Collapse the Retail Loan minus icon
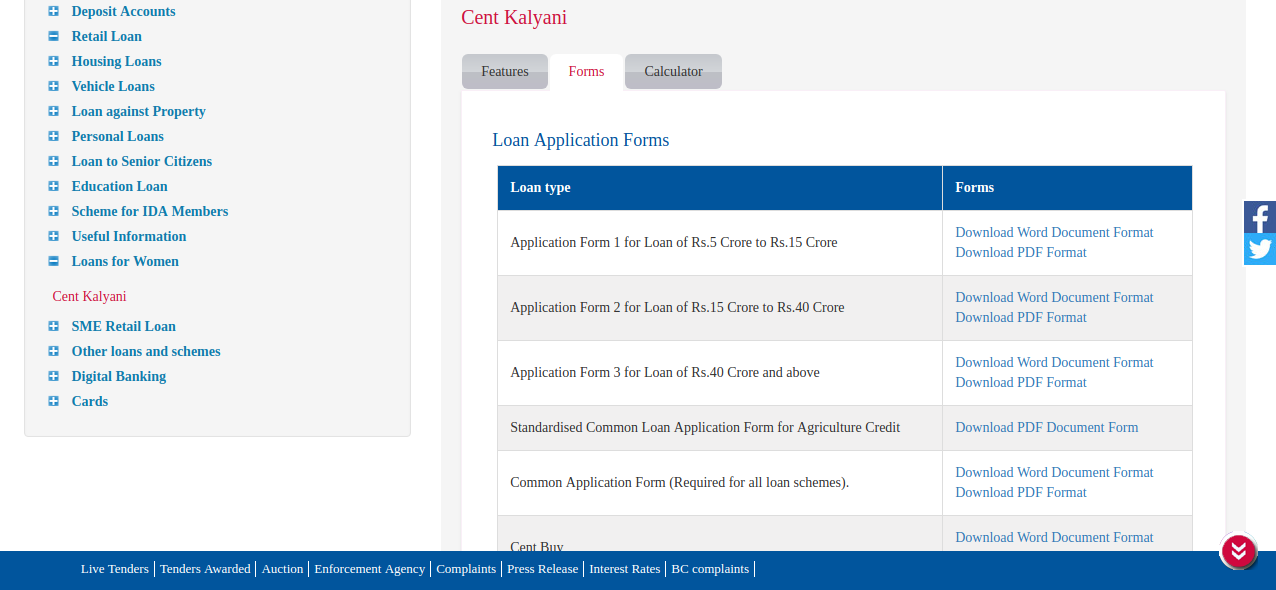Image resolution: width=1276 pixels, height=590 pixels. tap(54, 36)
